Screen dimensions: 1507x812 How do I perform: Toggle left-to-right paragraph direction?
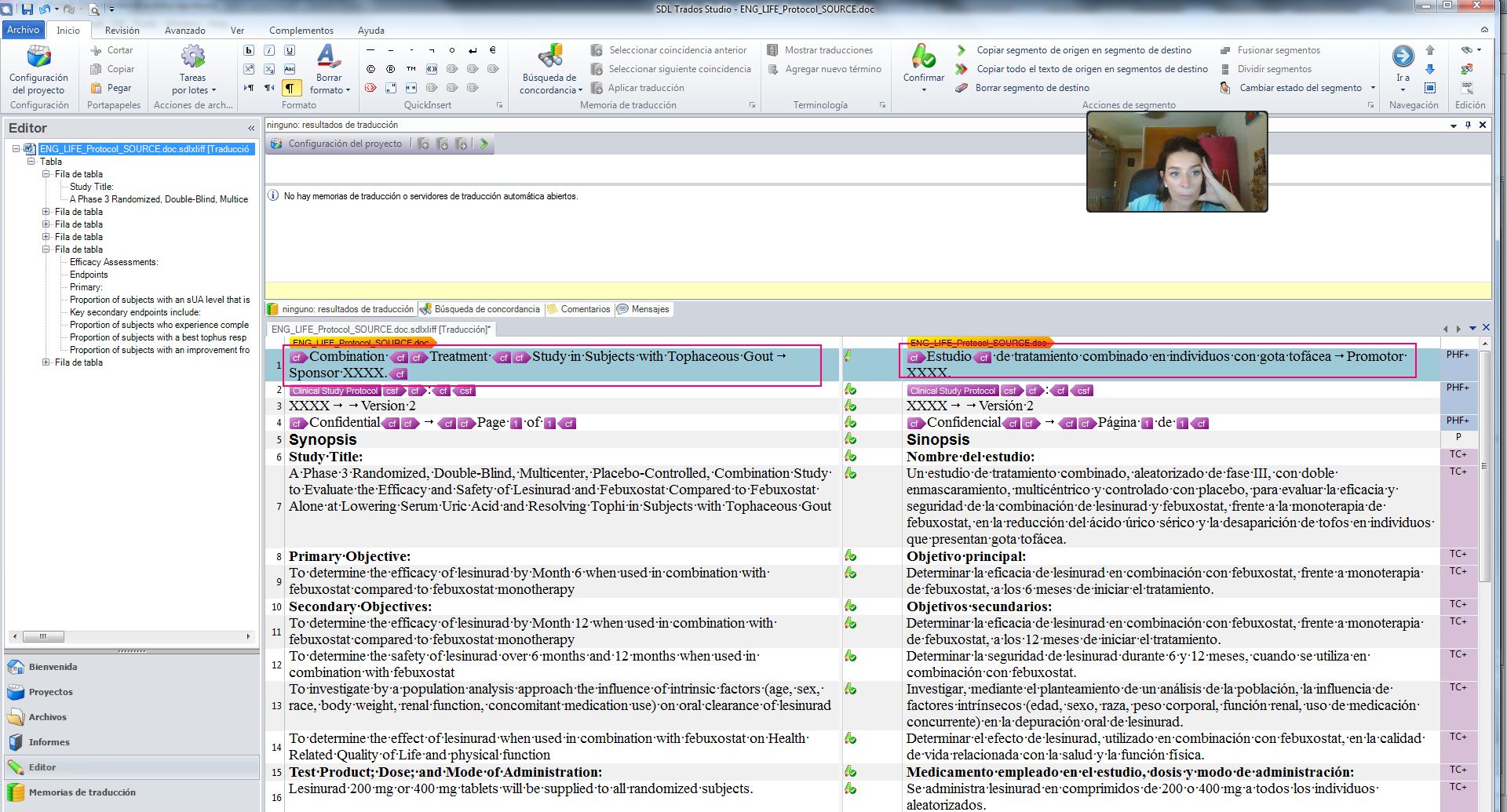[x=249, y=88]
